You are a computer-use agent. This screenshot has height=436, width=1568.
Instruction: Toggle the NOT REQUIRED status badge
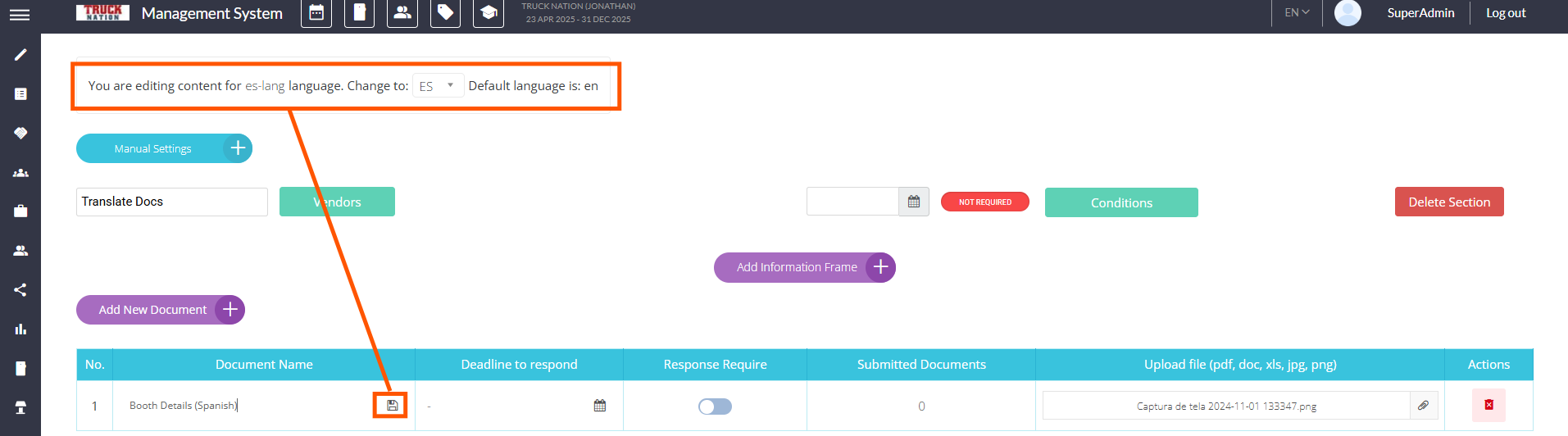tap(984, 202)
